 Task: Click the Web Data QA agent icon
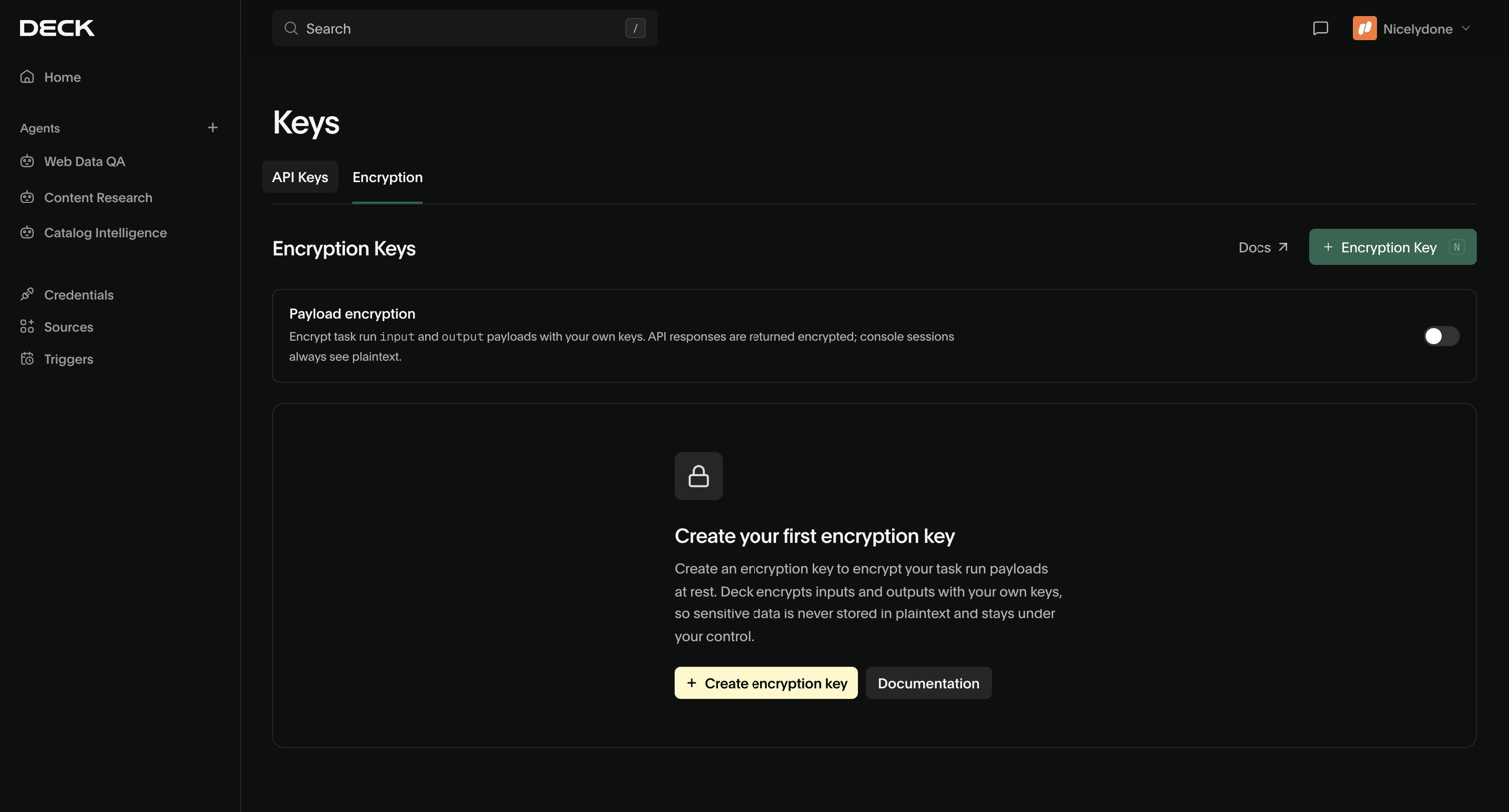(x=27, y=161)
